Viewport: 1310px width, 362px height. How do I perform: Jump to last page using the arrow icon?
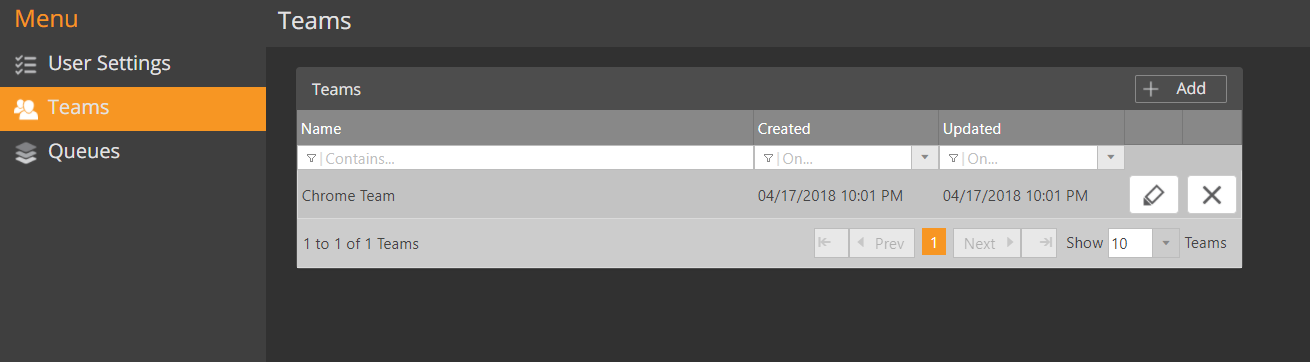point(1040,243)
